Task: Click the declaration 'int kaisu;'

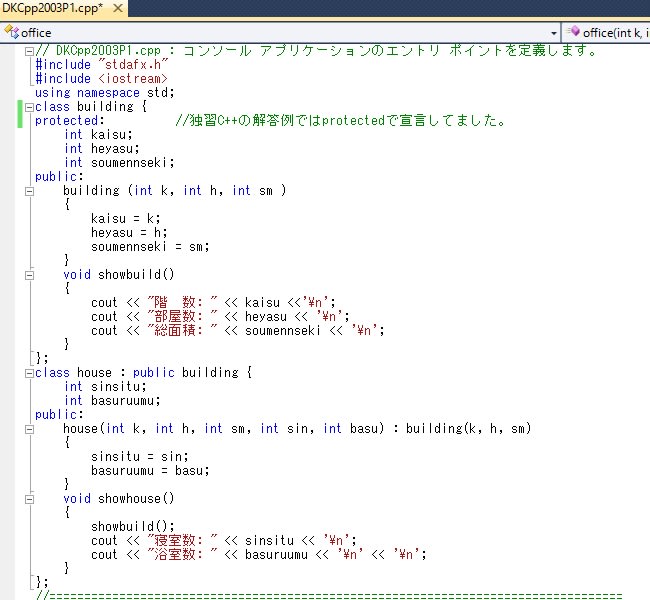Action: click(98, 135)
